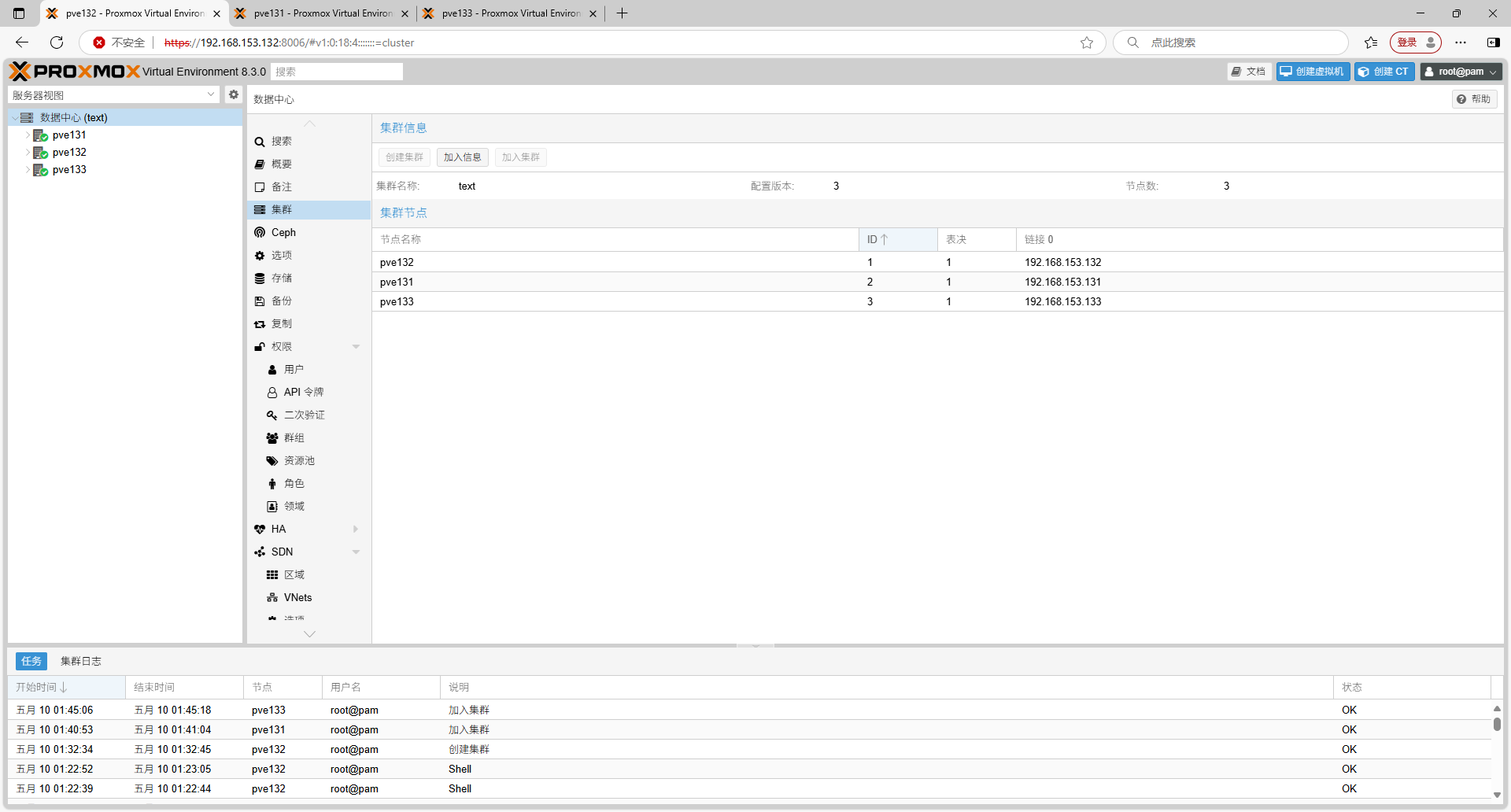
Task: Select the Cluster (集群) menu item
Action: coord(308,209)
